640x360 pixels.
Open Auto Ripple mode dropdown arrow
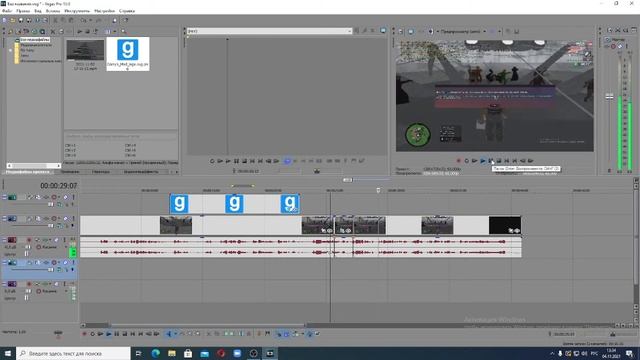(302, 334)
